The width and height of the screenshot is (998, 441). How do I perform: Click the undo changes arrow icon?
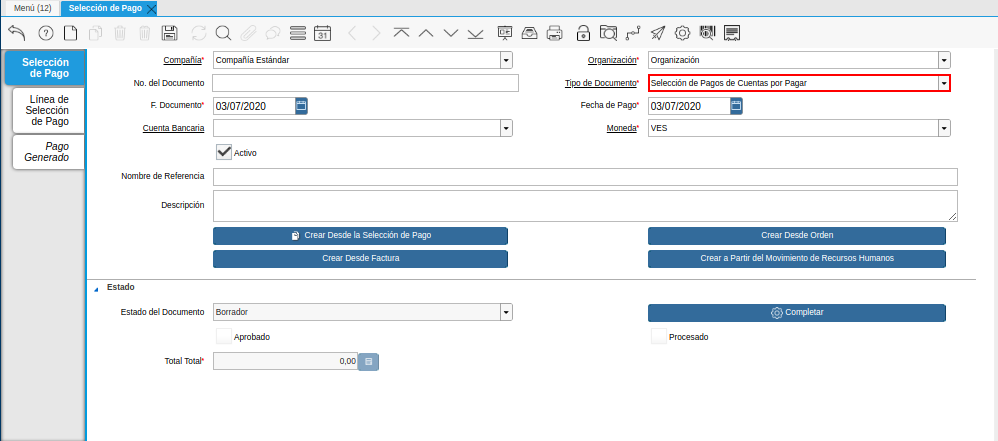pos(18,33)
